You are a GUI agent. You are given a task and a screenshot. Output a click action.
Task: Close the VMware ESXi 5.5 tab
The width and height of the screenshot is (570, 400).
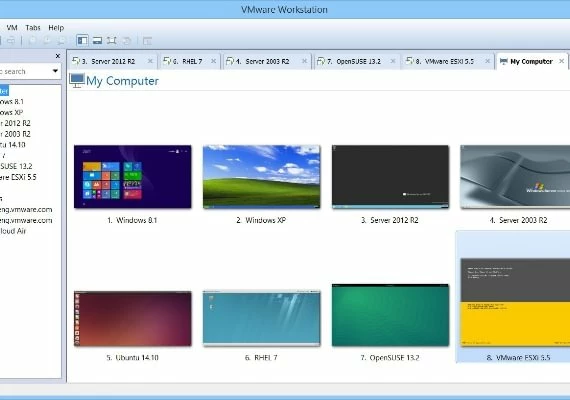coord(488,61)
